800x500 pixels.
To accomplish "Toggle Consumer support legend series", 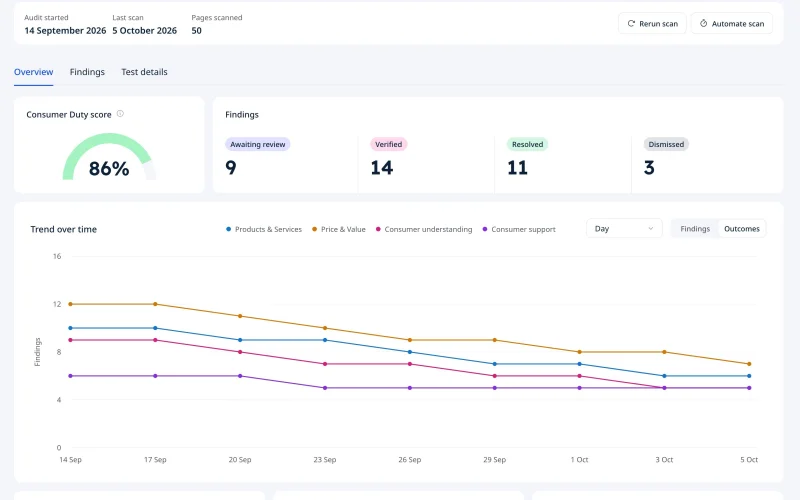I will pos(519,230).
